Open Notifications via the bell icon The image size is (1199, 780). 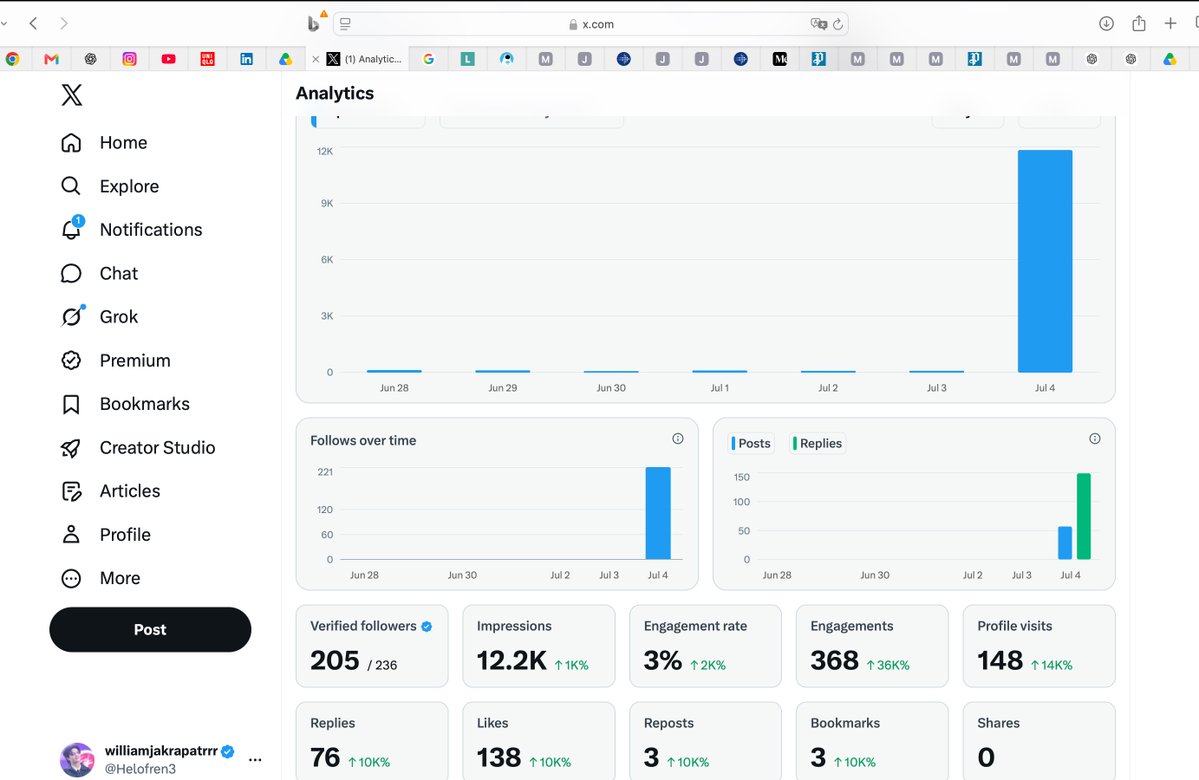point(71,229)
